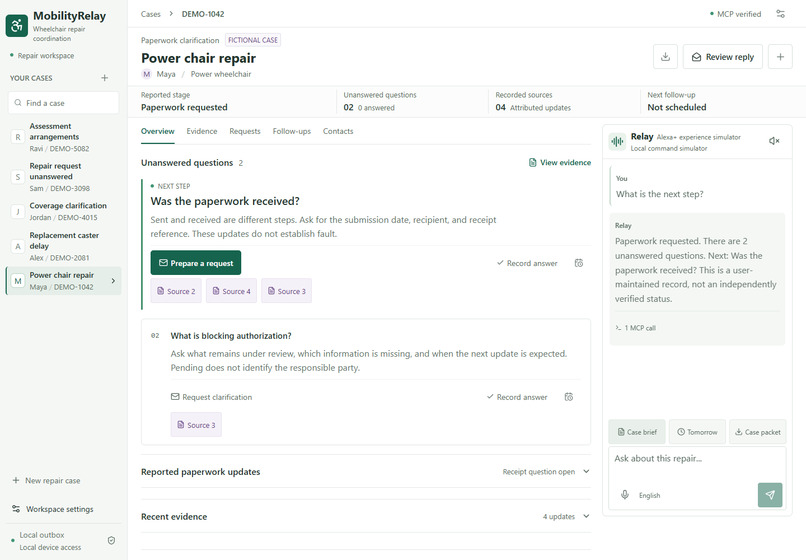Add a case with the plus beside YOUR CASES
This screenshot has height=560, width=806.
[x=104, y=78]
